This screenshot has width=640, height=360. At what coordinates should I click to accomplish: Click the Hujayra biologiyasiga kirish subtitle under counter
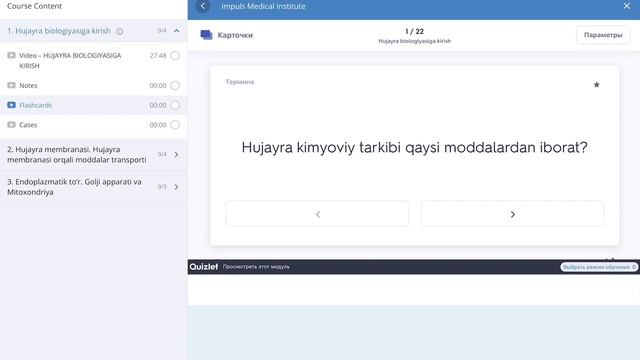[414, 41]
